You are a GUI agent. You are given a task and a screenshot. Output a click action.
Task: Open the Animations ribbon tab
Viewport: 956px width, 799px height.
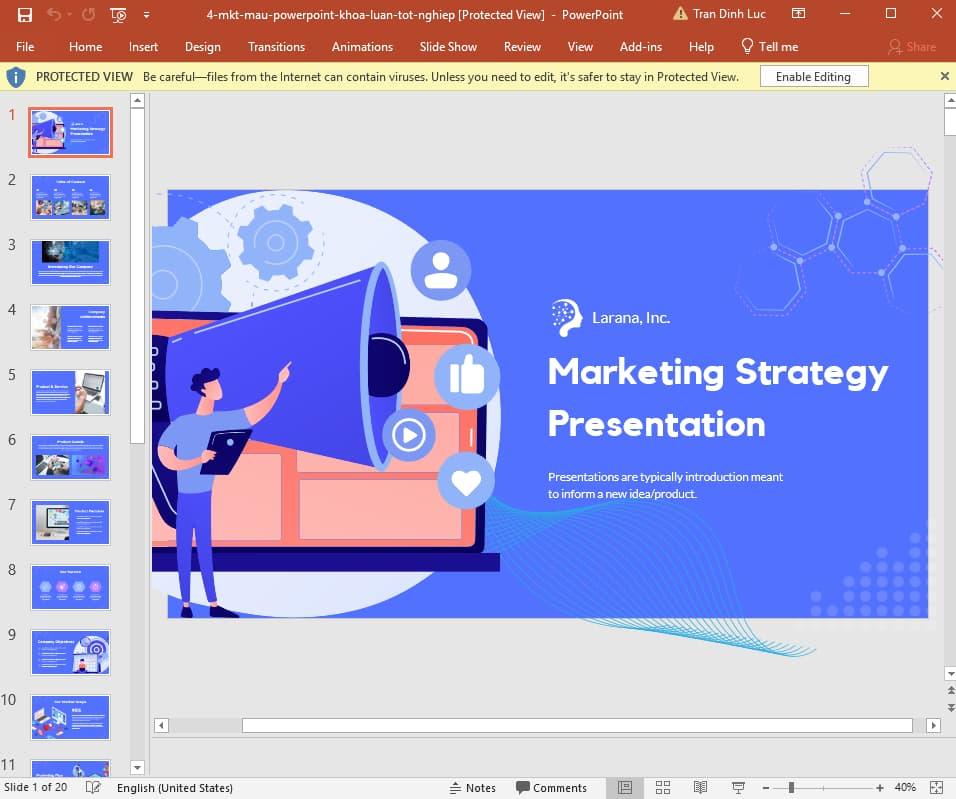[x=361, y=46]
